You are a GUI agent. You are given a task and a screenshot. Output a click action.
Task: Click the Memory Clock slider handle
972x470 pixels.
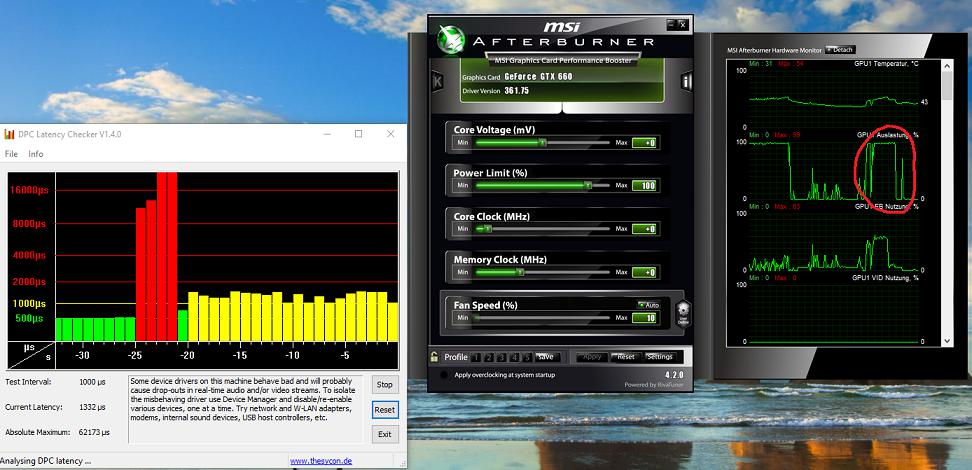tap(521, 272)
